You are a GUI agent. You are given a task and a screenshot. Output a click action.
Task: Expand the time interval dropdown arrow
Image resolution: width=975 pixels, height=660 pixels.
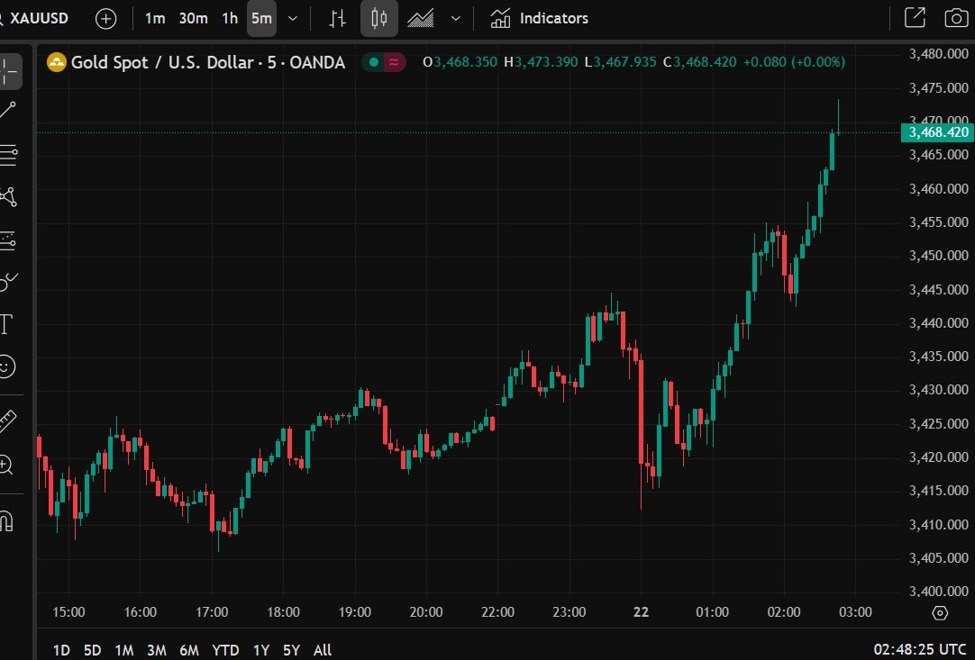coord(293,18)
